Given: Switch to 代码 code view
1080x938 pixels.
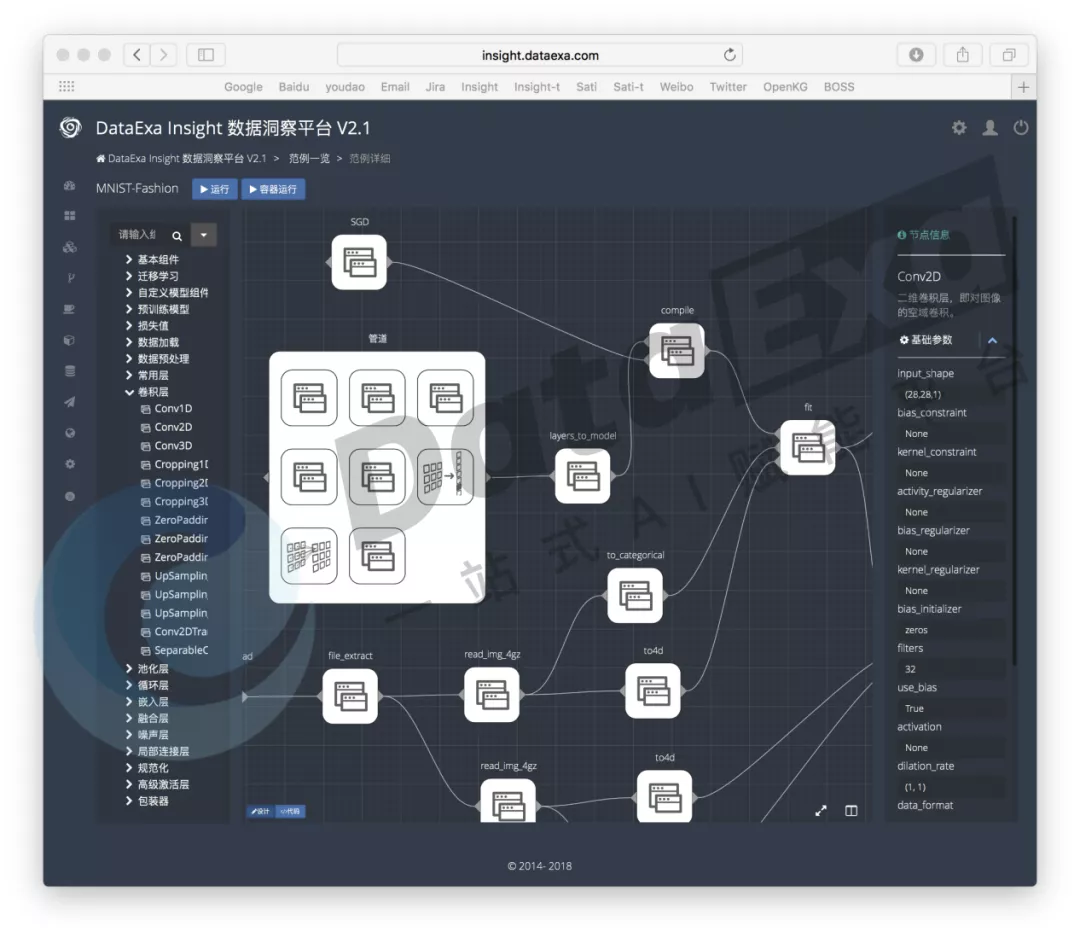Looking at the screenshot, I should [x=290, y=811].
